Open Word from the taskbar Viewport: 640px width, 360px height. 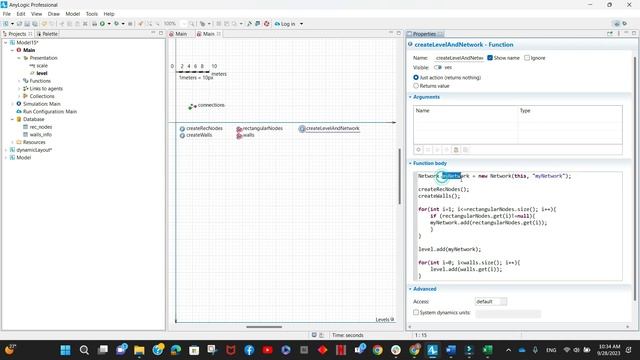[451, 350]
